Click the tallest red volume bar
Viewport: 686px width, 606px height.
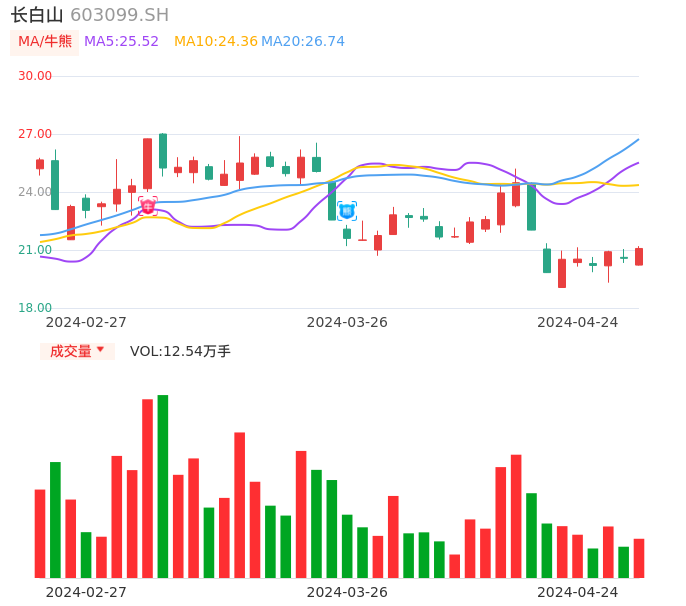point(147,488)
